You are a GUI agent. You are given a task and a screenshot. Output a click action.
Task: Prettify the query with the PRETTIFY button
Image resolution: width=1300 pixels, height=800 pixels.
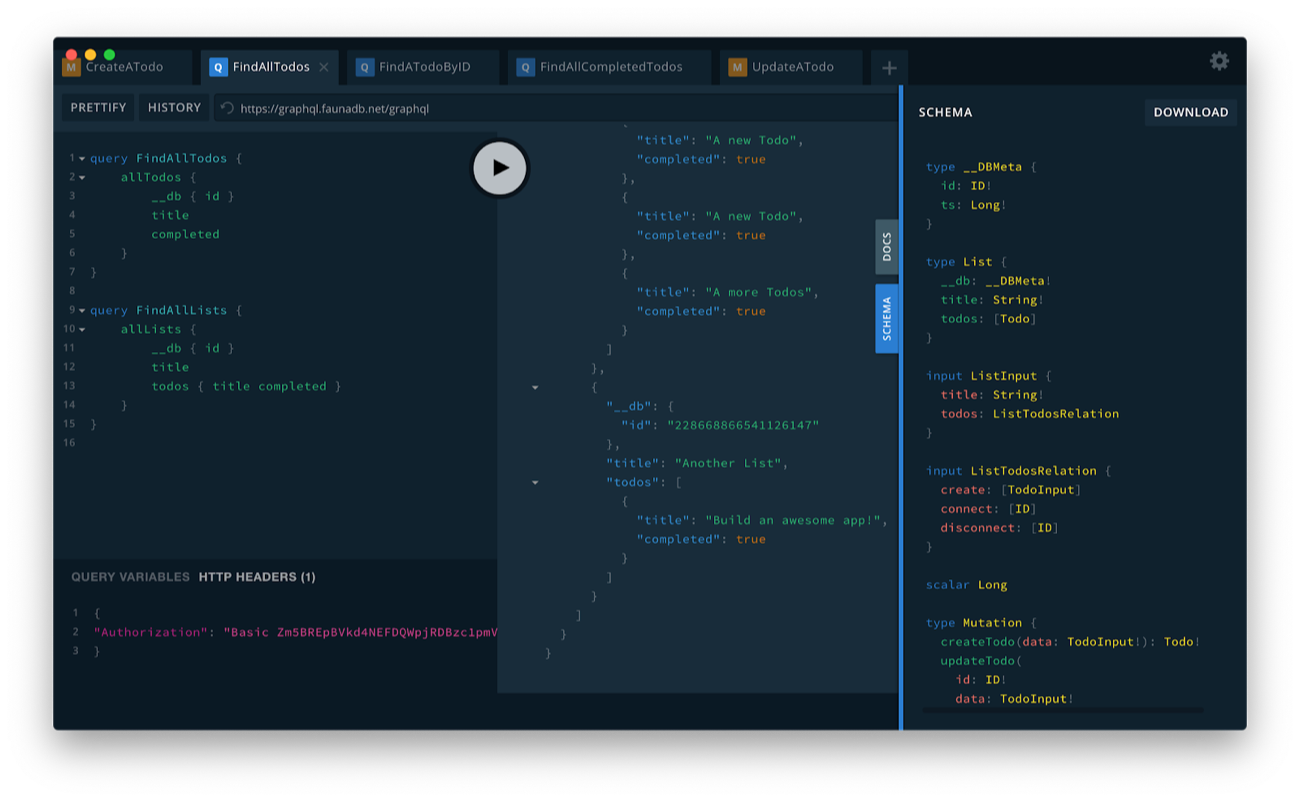pos(98,108)
